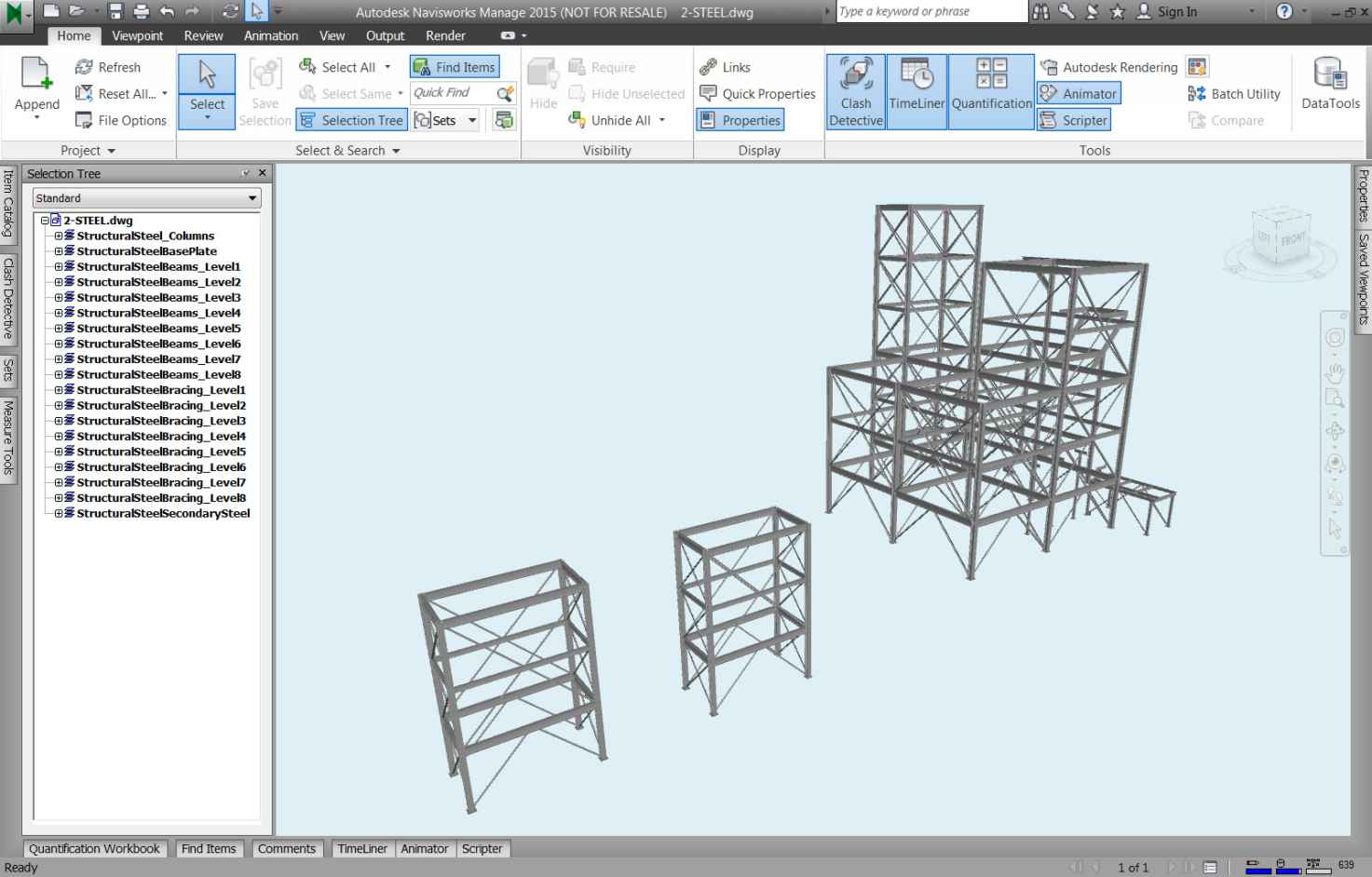Click the binoculars search icon in title bar
The width and height of the screenshot is (1372, 877).
pyautogui.click(x=1041, y=11)
